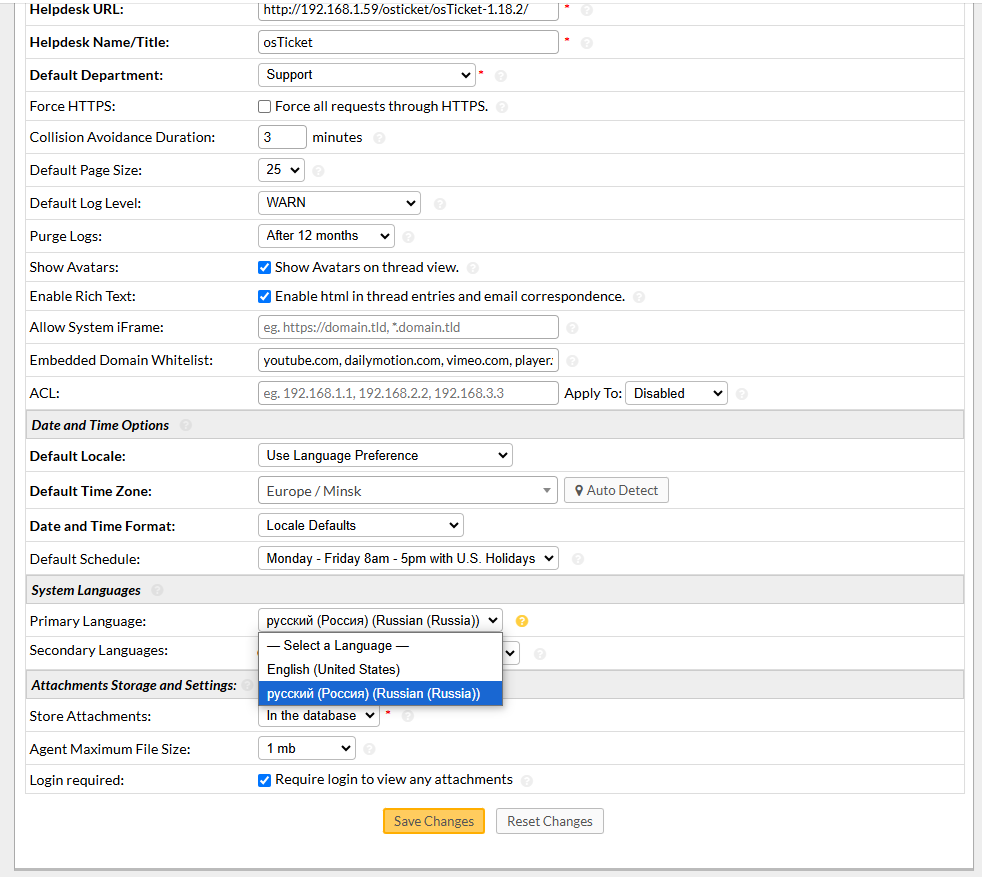
Task: Enable Force all requests through HTTPS checkbox
Action: [x=264, y=107]
